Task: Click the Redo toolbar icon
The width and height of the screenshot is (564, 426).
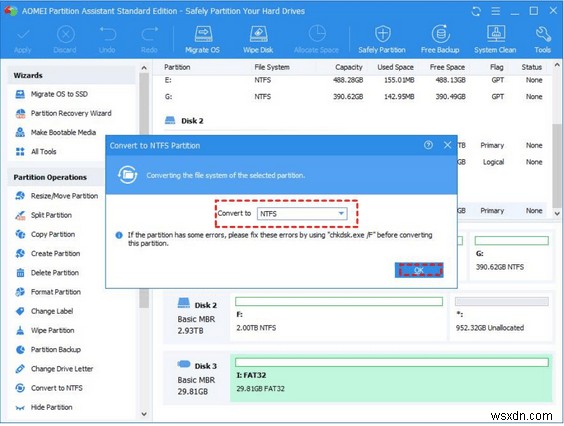Action: pyautogui.click(x=149, y=40)
